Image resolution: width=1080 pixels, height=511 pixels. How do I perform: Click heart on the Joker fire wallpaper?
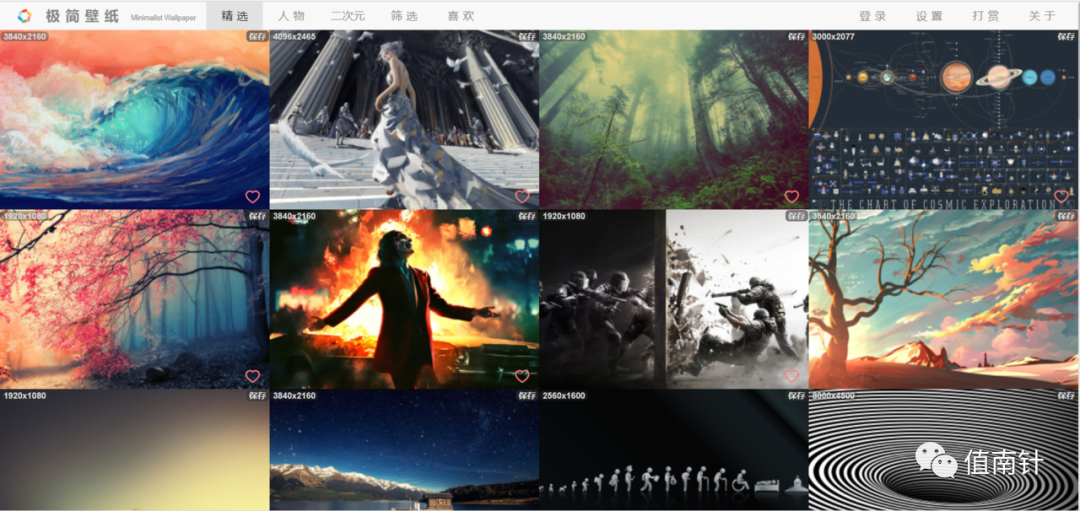point(522,377)
